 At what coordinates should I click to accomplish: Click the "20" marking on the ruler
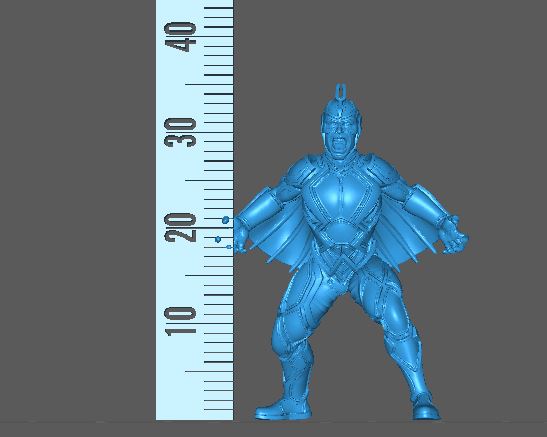180,228
